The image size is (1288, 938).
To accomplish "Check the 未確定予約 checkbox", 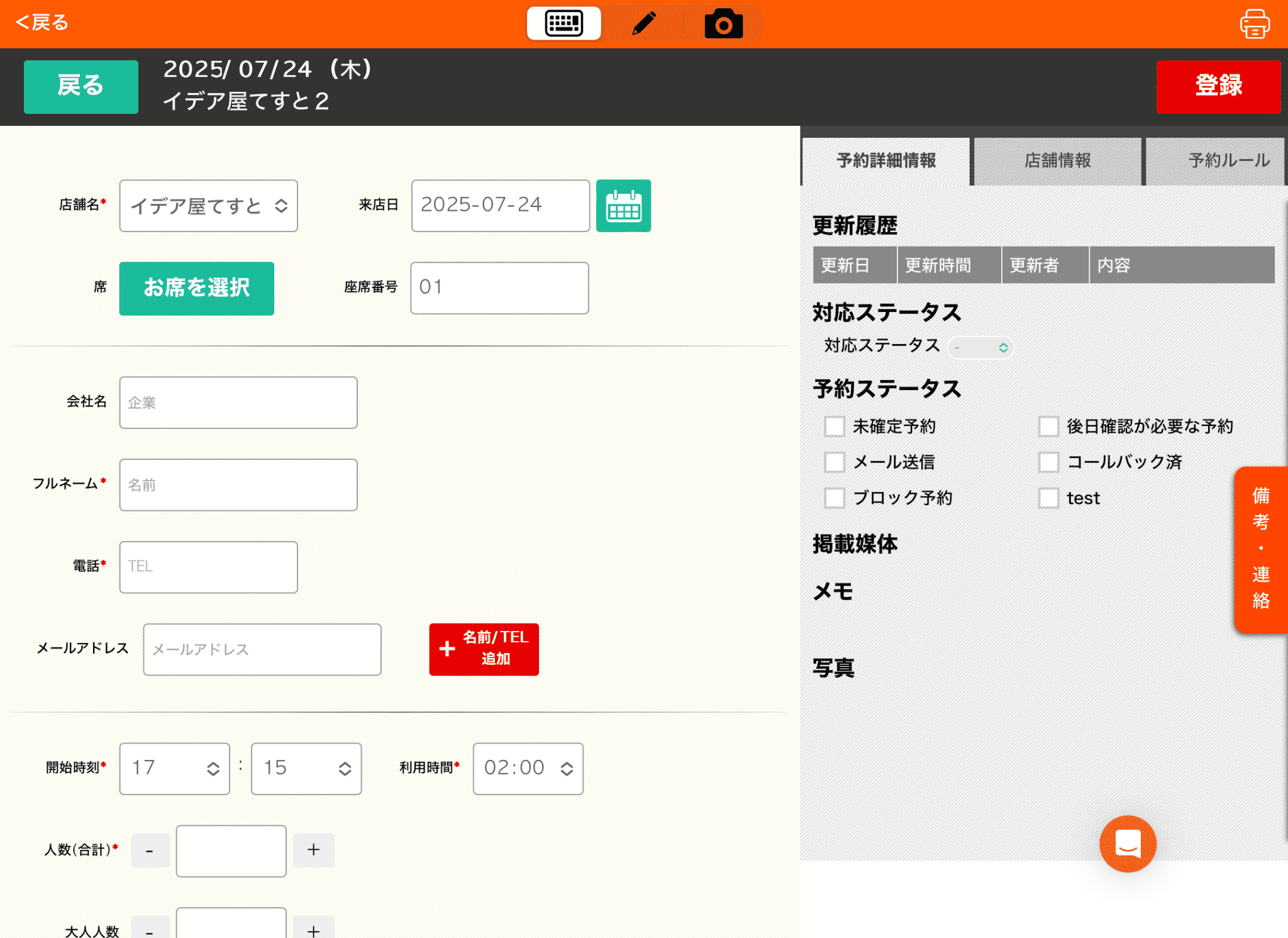I will [x=835, y=427].
